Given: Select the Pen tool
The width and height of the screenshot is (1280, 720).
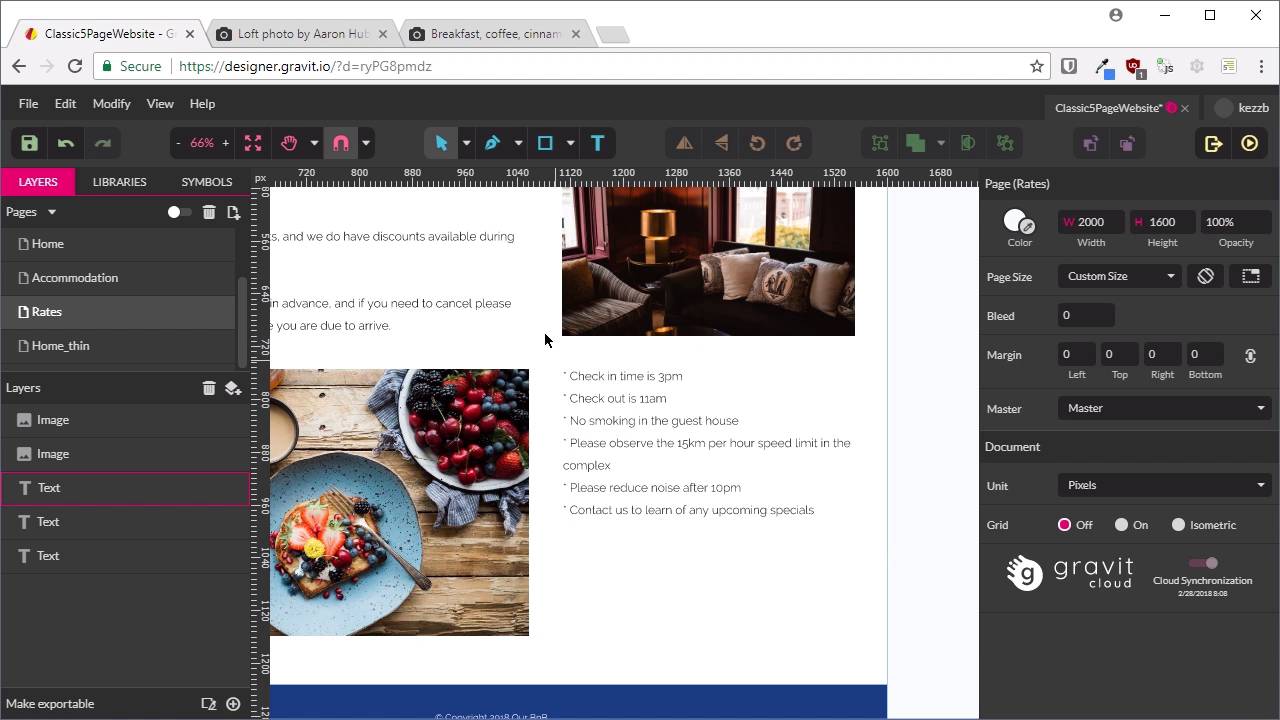Looking at the screenshot, I should (x=492, y=143).
